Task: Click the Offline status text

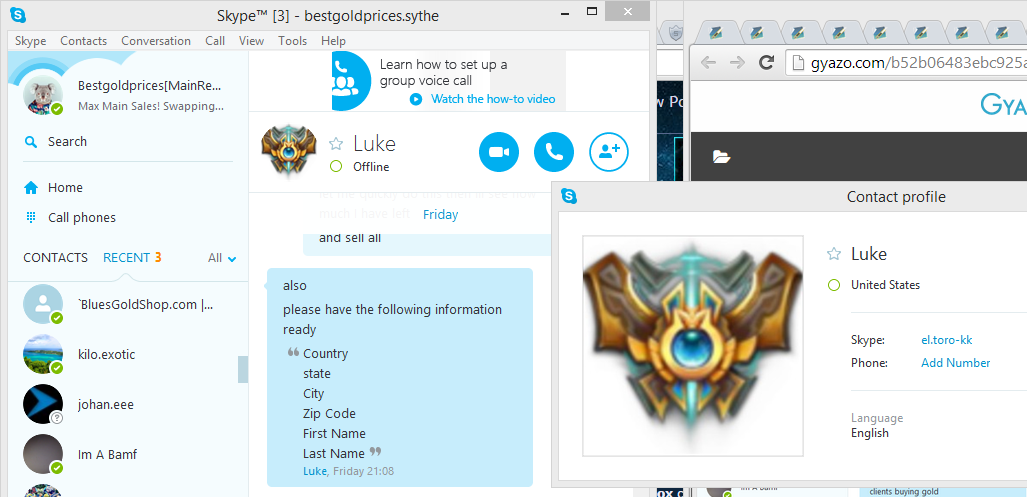Action: tap(371, 167)
